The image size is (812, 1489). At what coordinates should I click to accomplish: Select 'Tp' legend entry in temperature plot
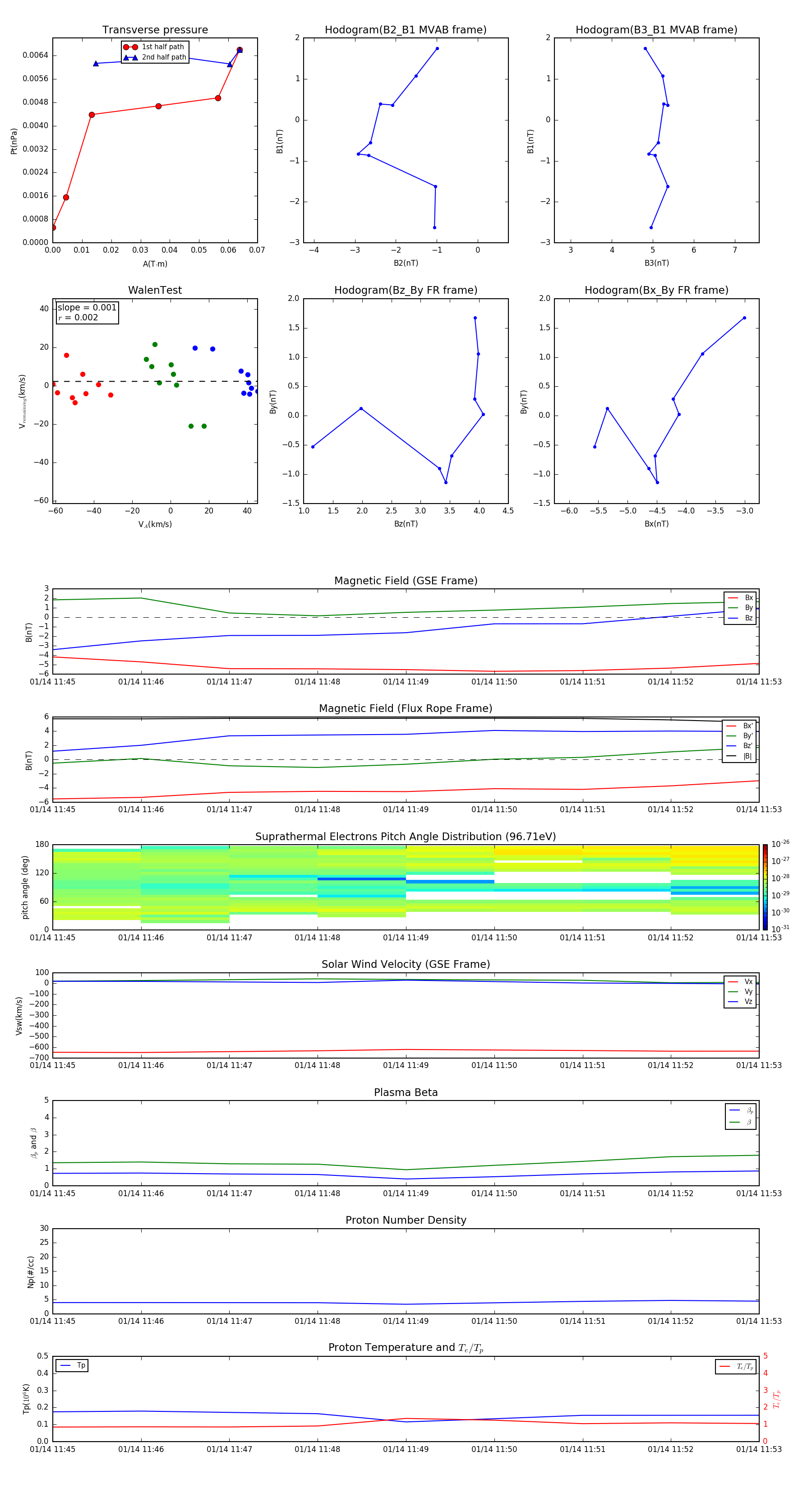[x=72, y=1365]
